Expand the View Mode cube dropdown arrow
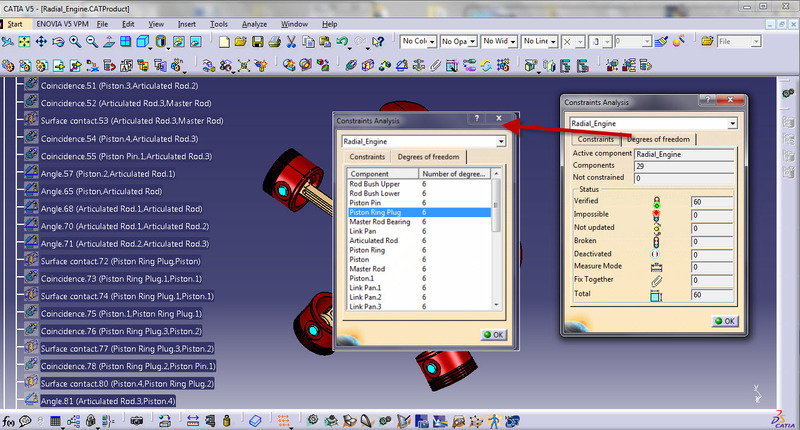 [x=151, y=48]
